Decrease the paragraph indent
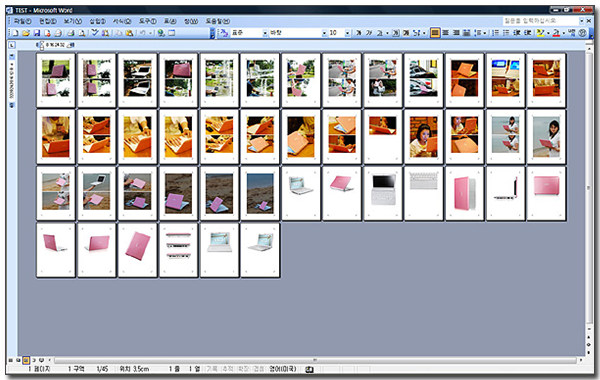The width and height of the screenshot is (600, 380). pos(517,33)
